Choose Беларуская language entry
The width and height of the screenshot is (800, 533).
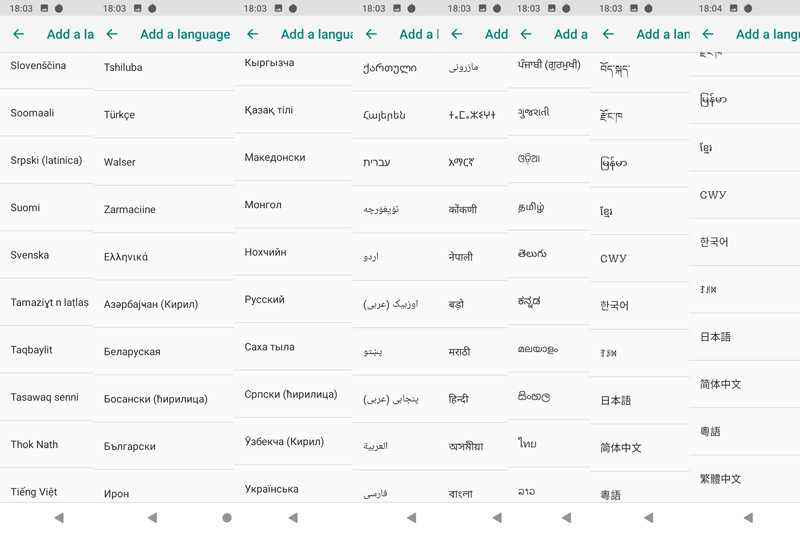pyautogui.click(x=132, y=352)
